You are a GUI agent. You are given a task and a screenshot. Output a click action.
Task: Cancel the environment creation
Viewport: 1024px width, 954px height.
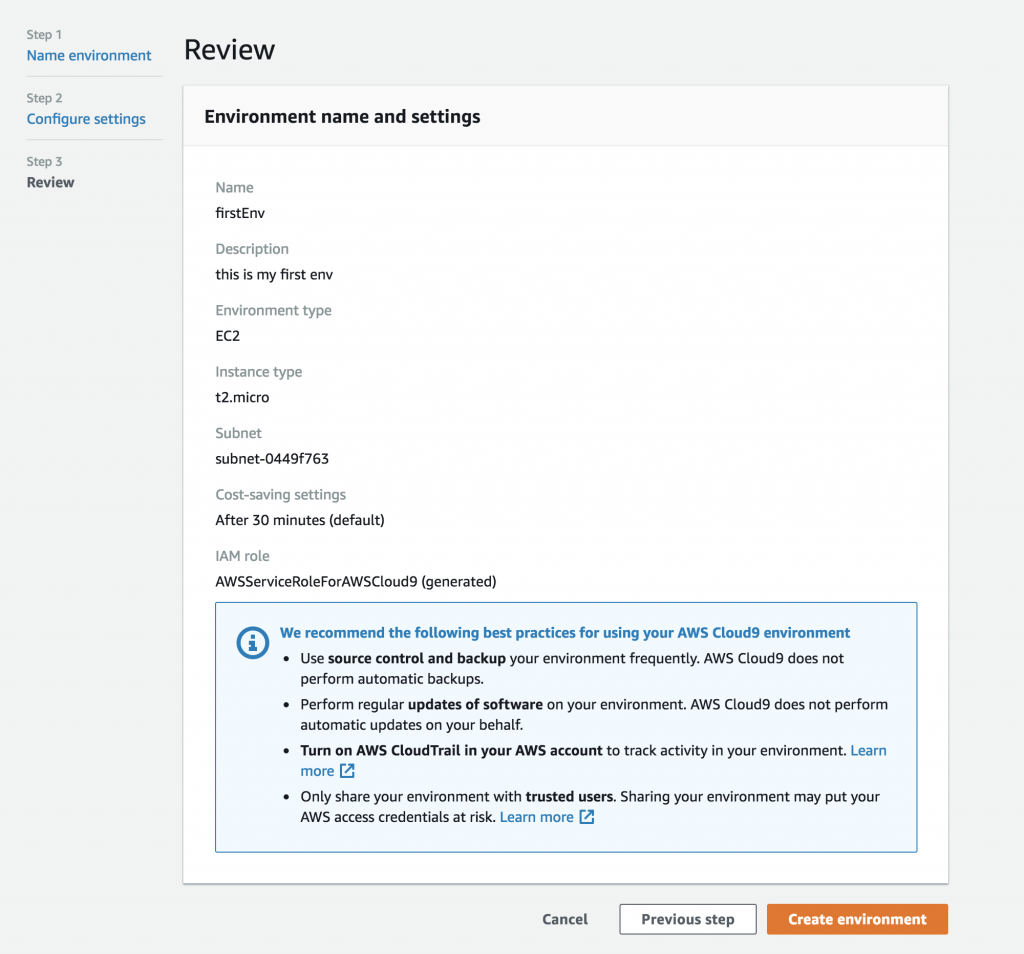click(x=565, y=919)
